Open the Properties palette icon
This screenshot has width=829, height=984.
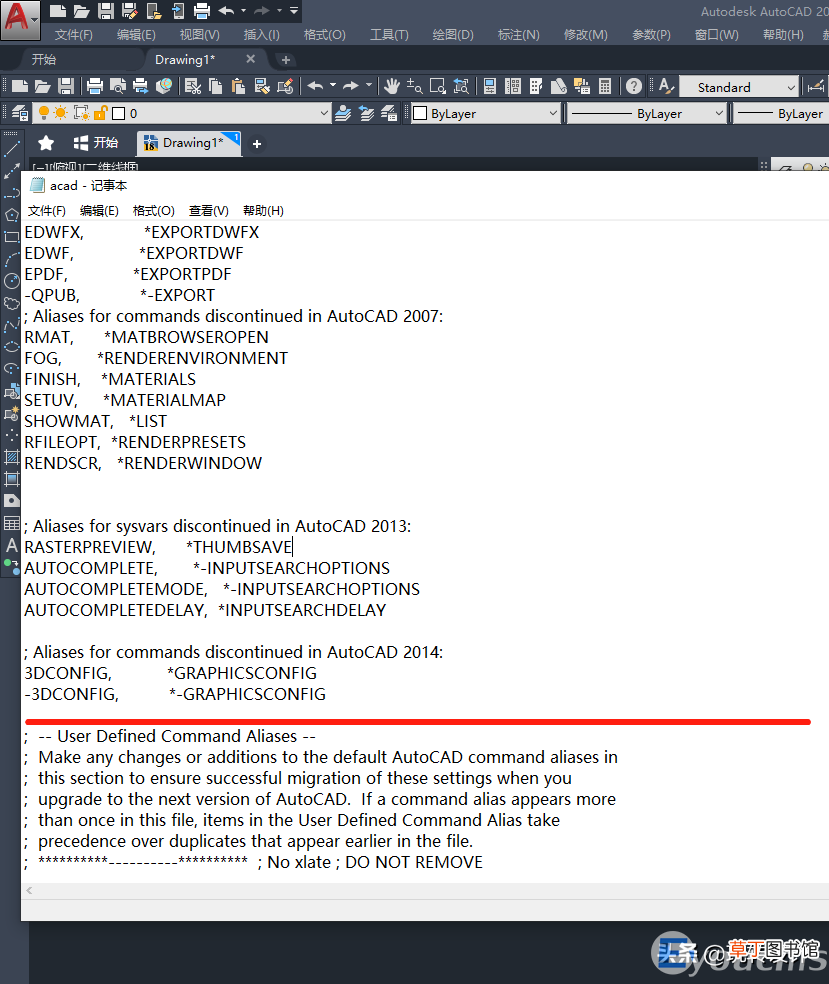pos(490,86)
